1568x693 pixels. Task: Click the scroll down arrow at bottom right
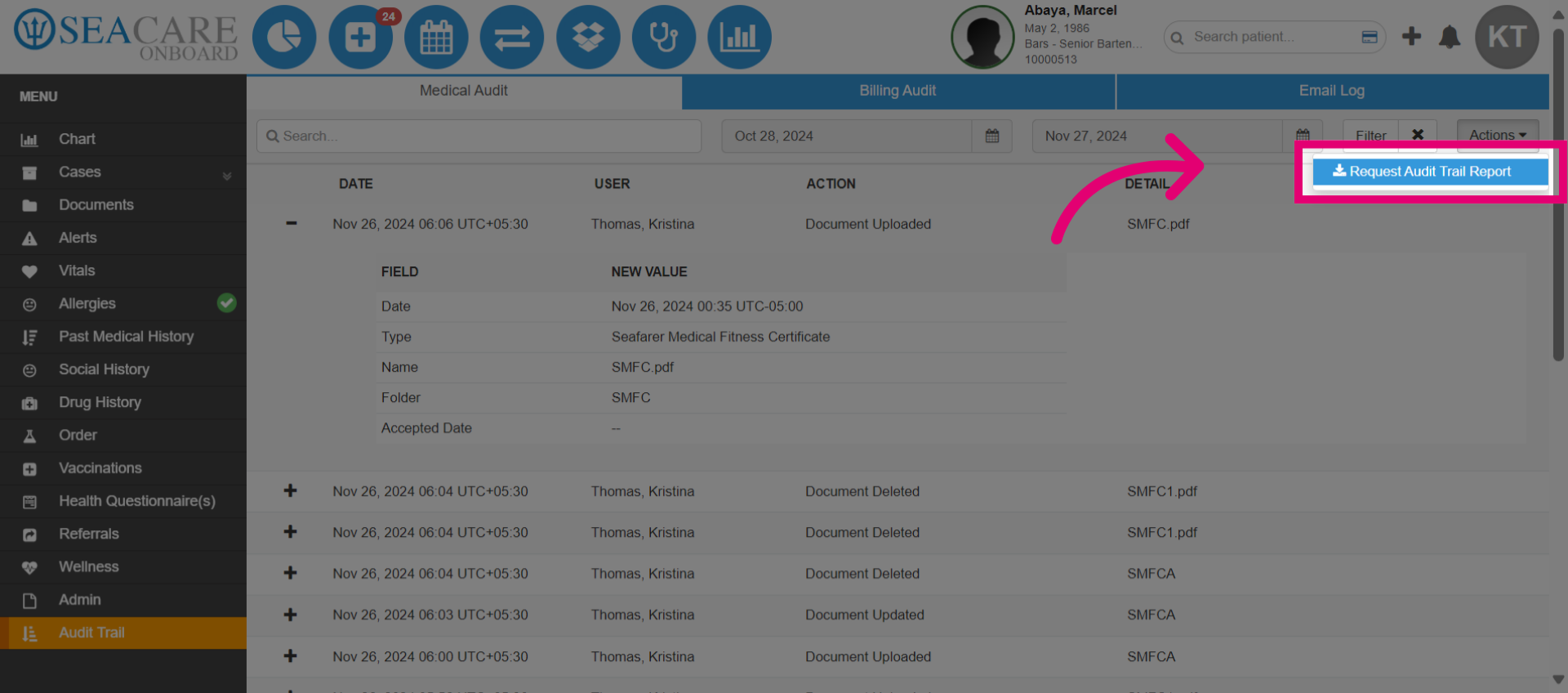(1558, 680)
